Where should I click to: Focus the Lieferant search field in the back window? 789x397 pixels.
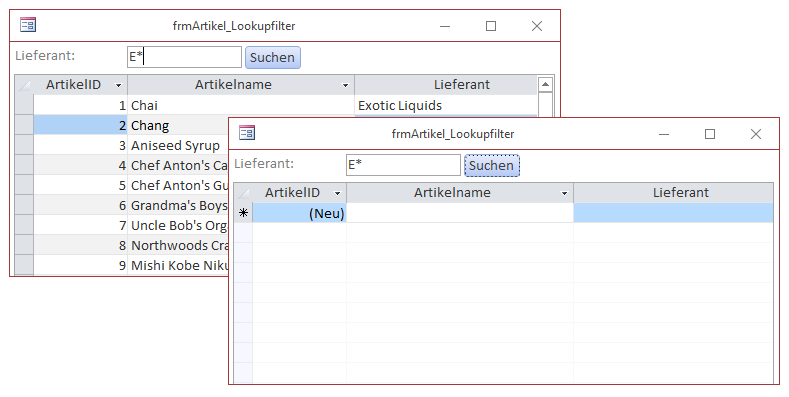click(x=184, y=57)
